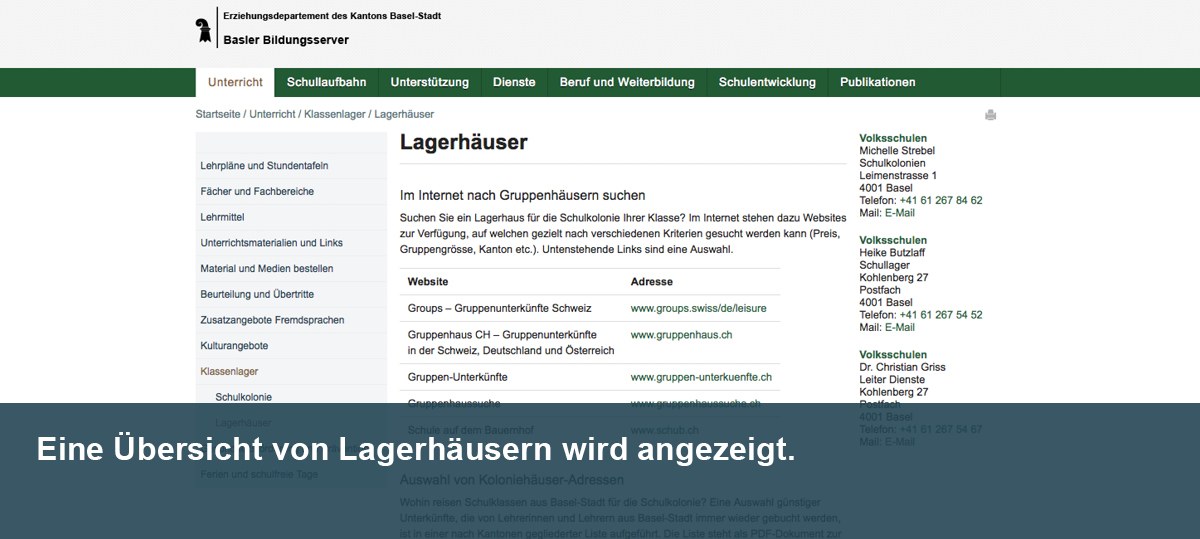This screenshot has width=1200, height=539.
Task: Click Klassenlager breadcrumb link
Action: [x=334, y=114]
